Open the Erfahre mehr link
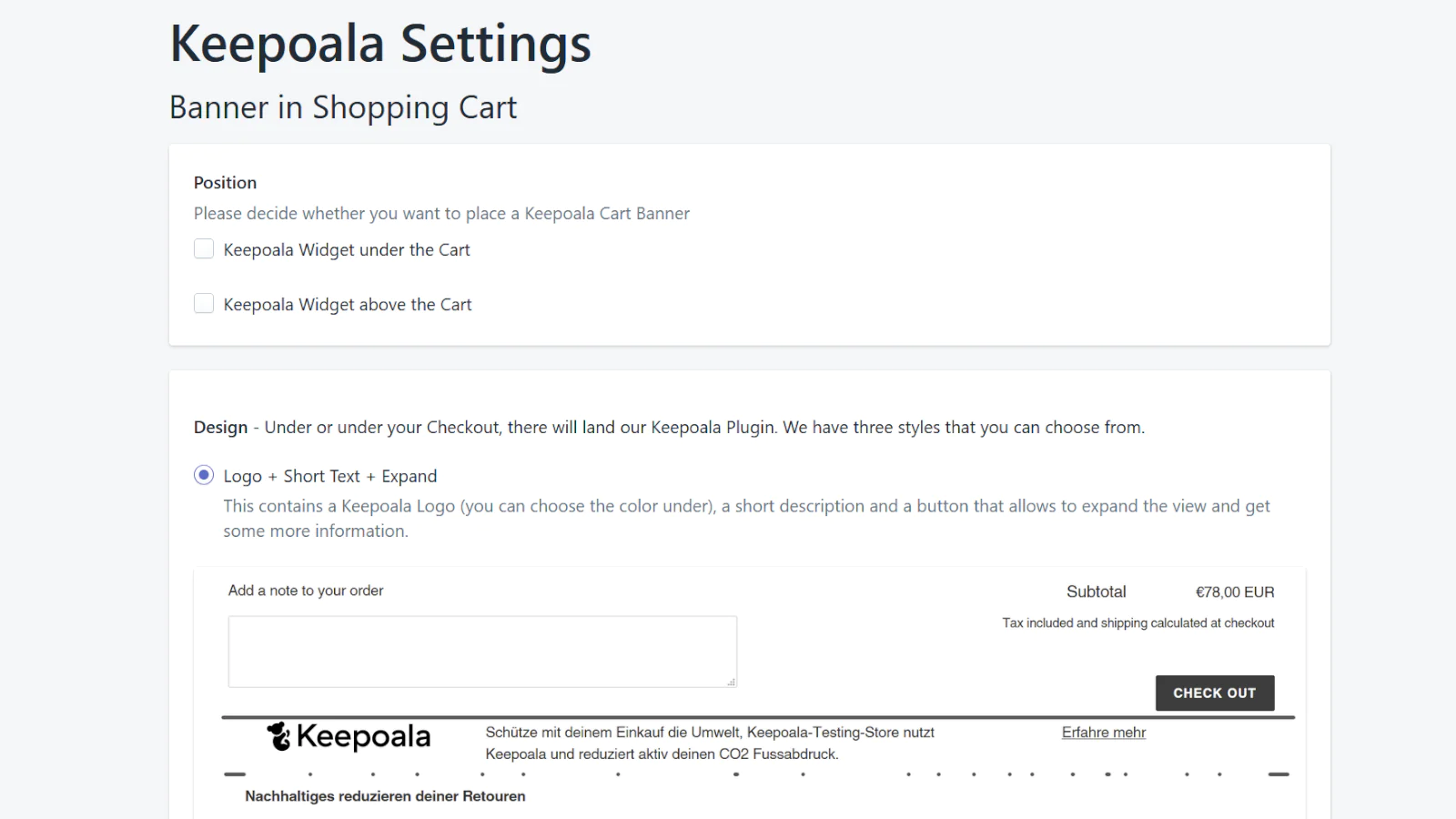Viewport: 1456px width, 819px height. (1103, 732)
